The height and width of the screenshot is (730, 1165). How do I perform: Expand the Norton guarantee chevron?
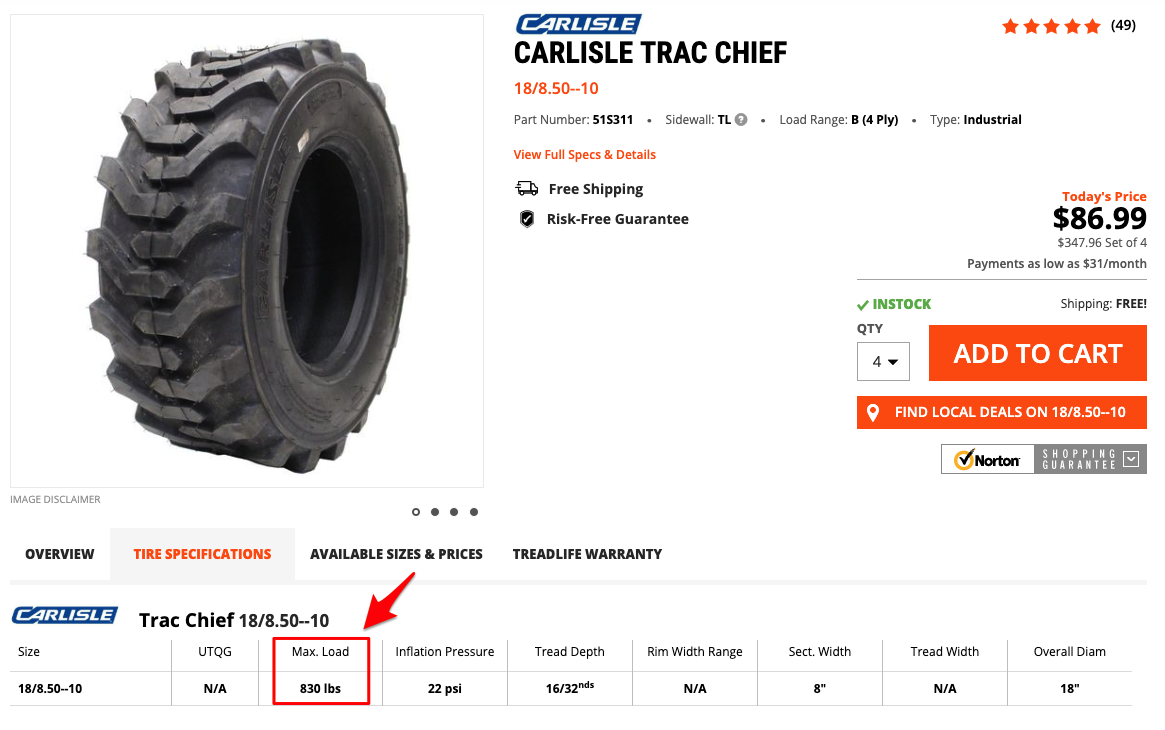(1131, 459)
